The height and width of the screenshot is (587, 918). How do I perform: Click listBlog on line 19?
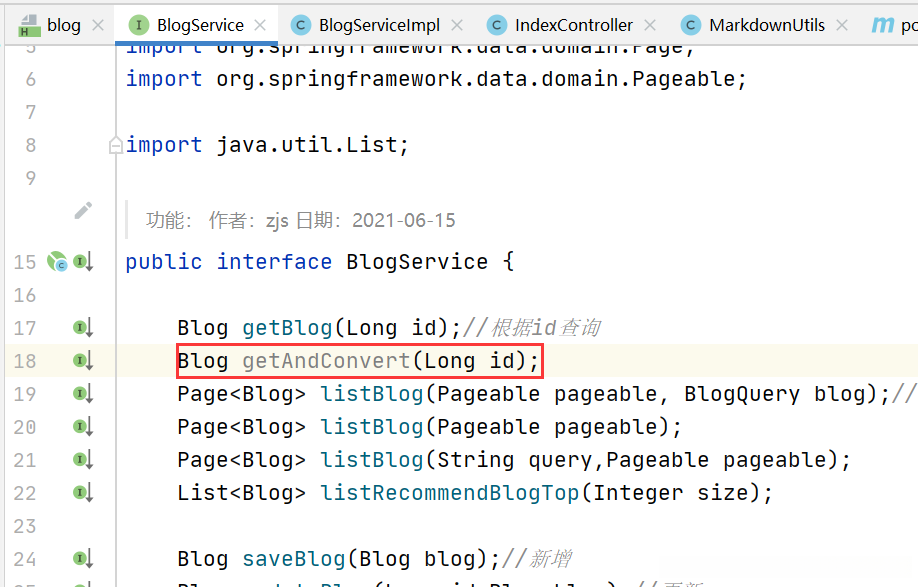(372, 394)
